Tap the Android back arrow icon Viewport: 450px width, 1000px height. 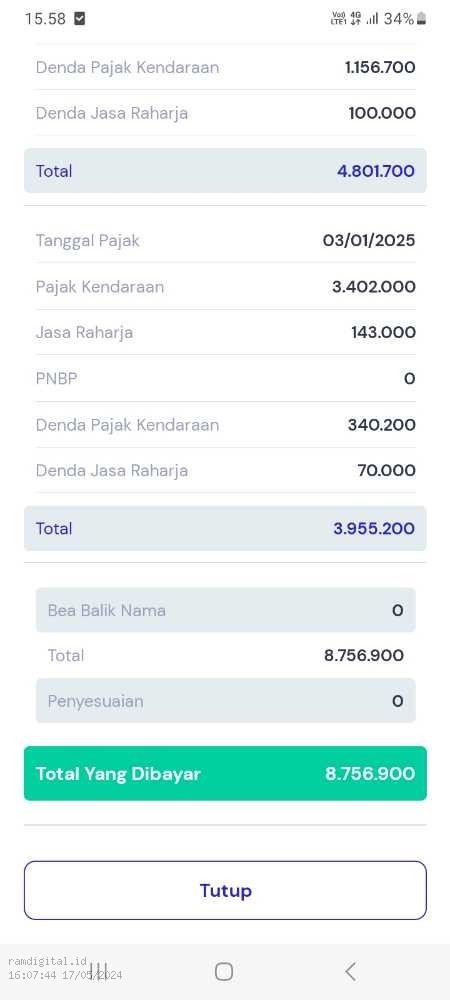350,971
